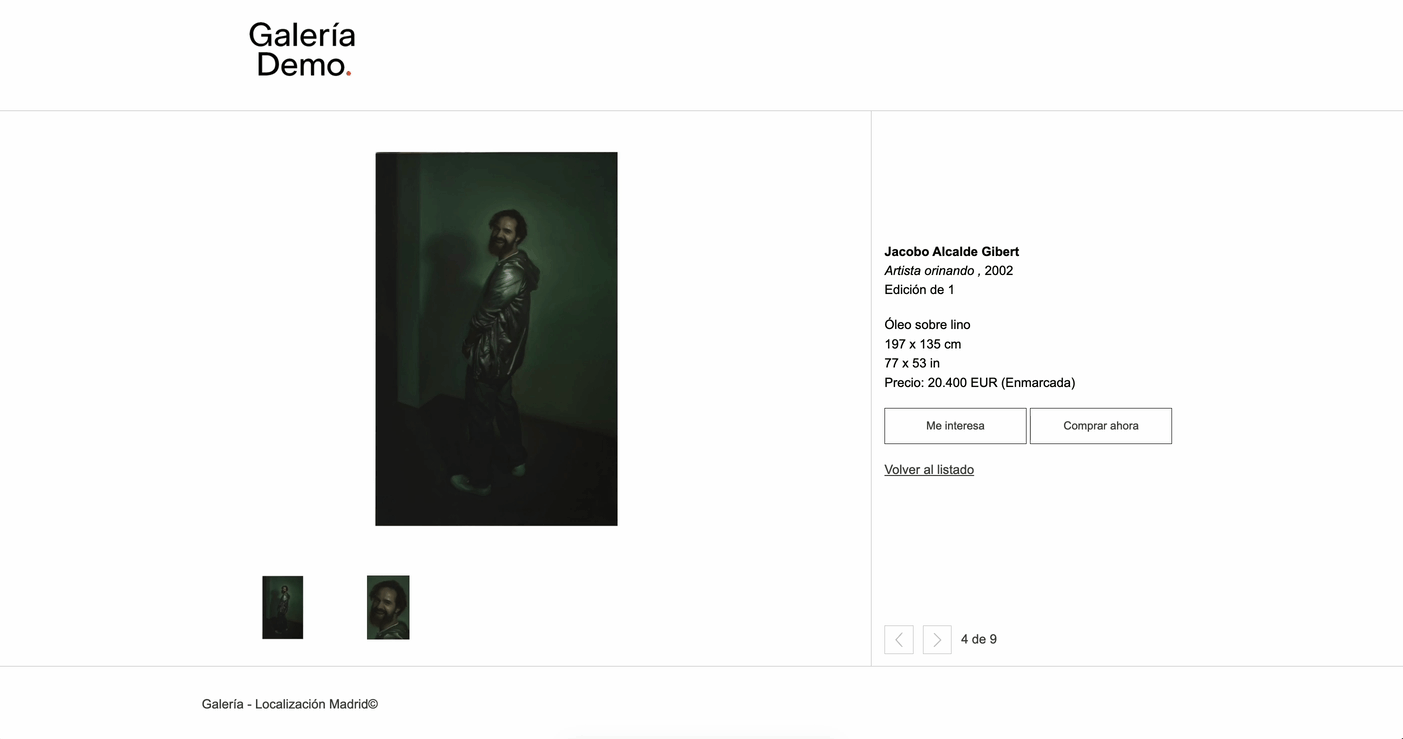Follow the Volver al listado link

[929, 470]
